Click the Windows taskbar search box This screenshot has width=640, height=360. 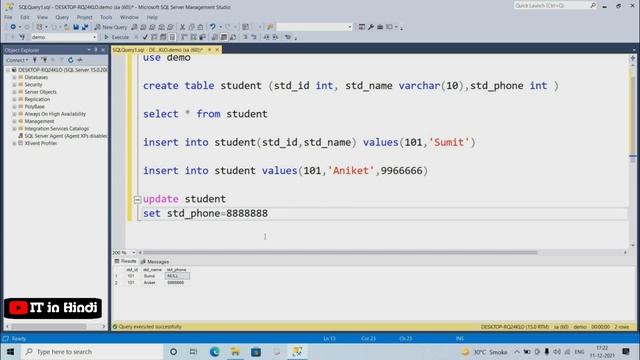tap(93, 351)
